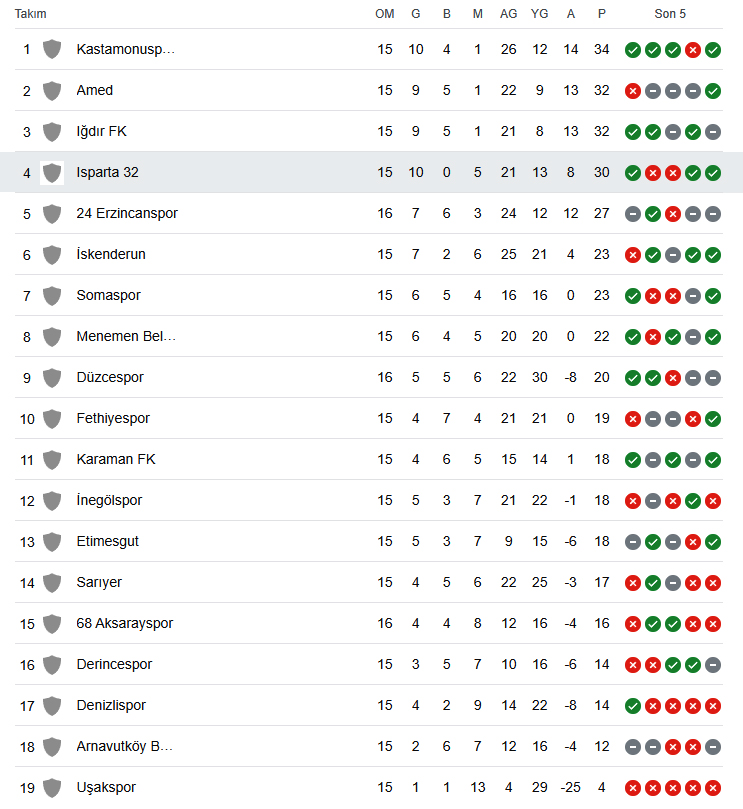Click the Takım column header

30,14
